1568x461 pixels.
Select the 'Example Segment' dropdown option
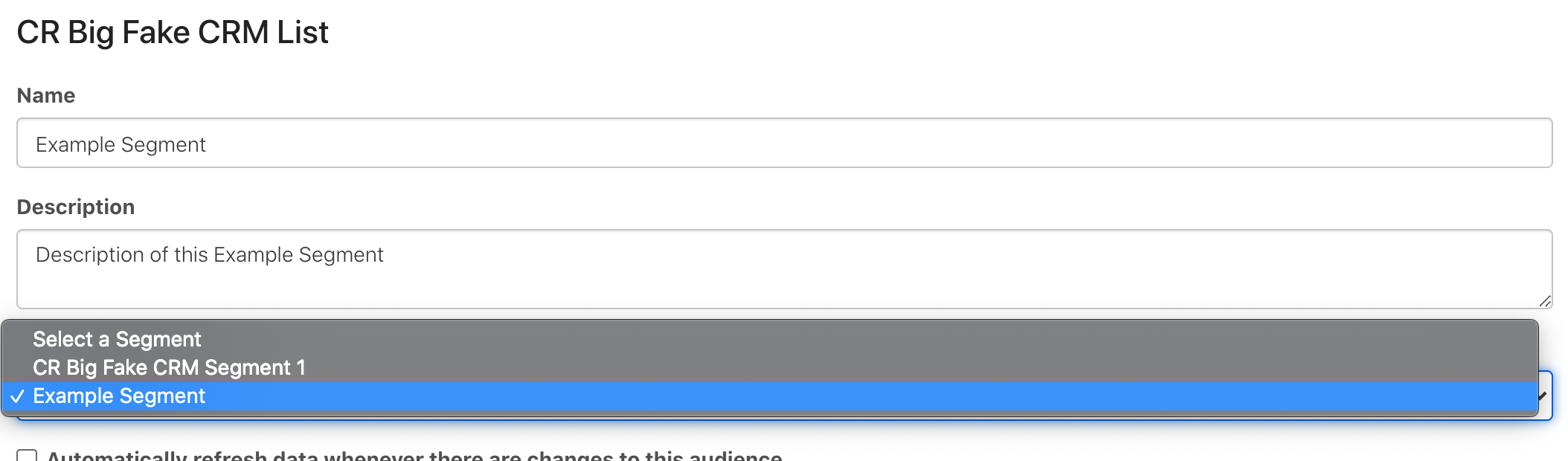click(119, 396)
